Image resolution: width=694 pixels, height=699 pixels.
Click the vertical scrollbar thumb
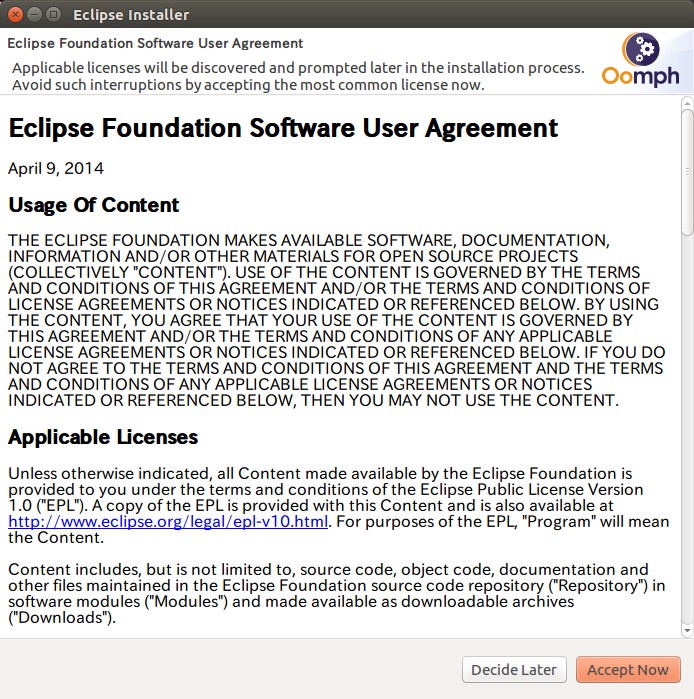click(x=687, y=172)
